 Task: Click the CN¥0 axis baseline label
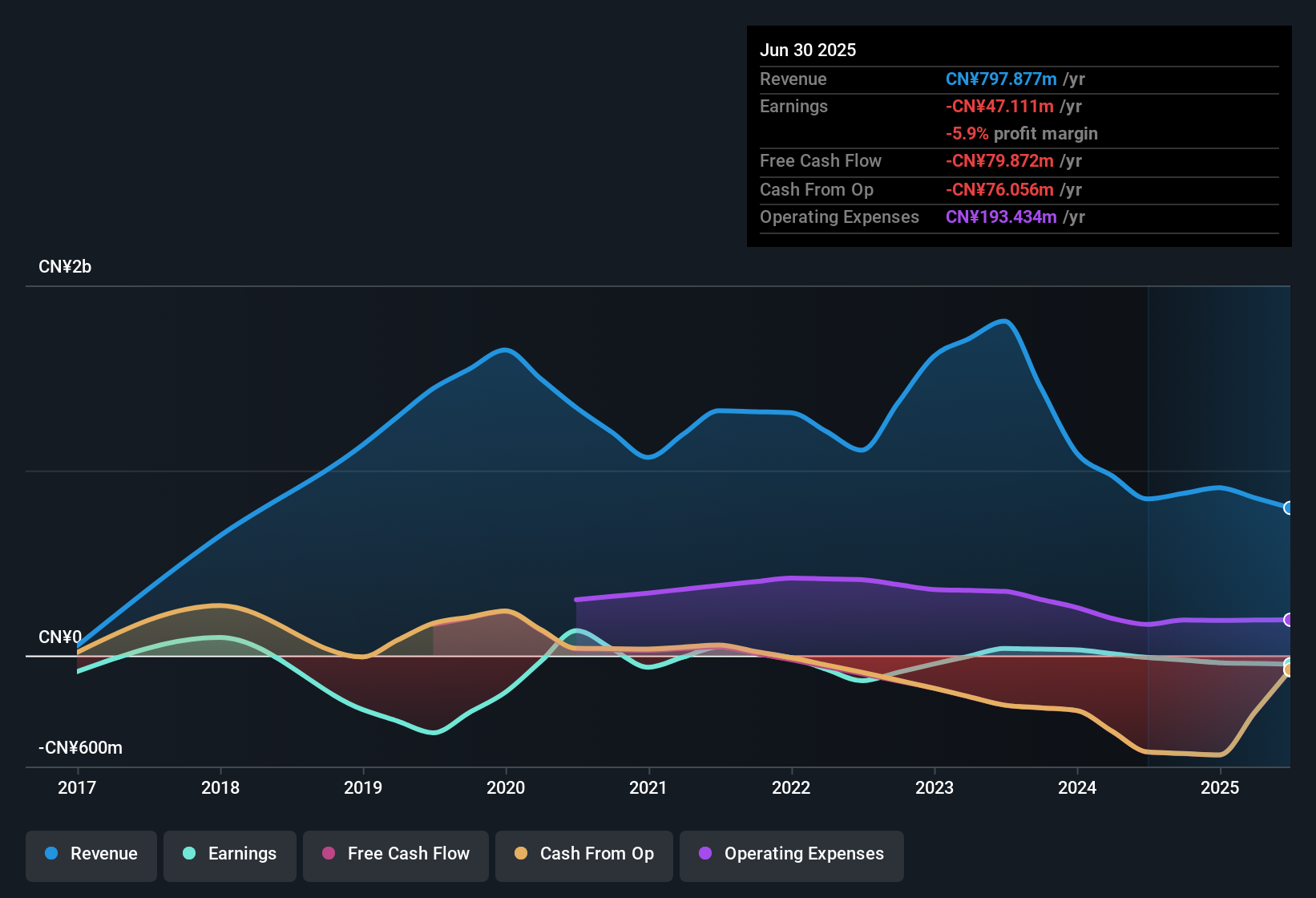tap(60, 637)
